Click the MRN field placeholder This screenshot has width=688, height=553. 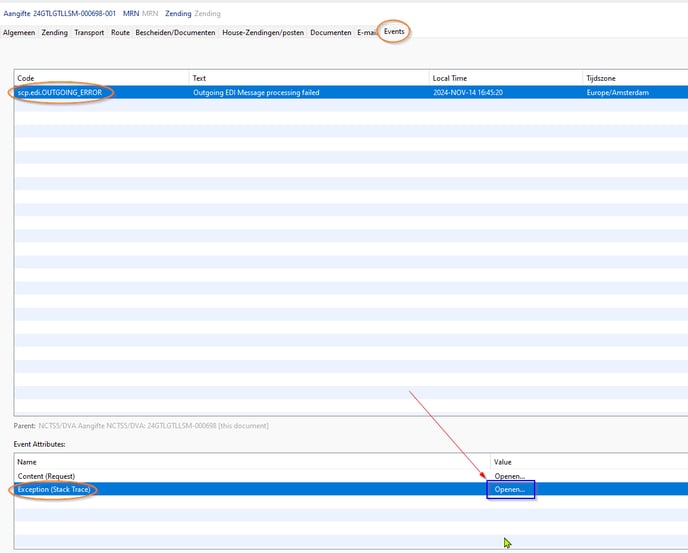click(150, 14)
